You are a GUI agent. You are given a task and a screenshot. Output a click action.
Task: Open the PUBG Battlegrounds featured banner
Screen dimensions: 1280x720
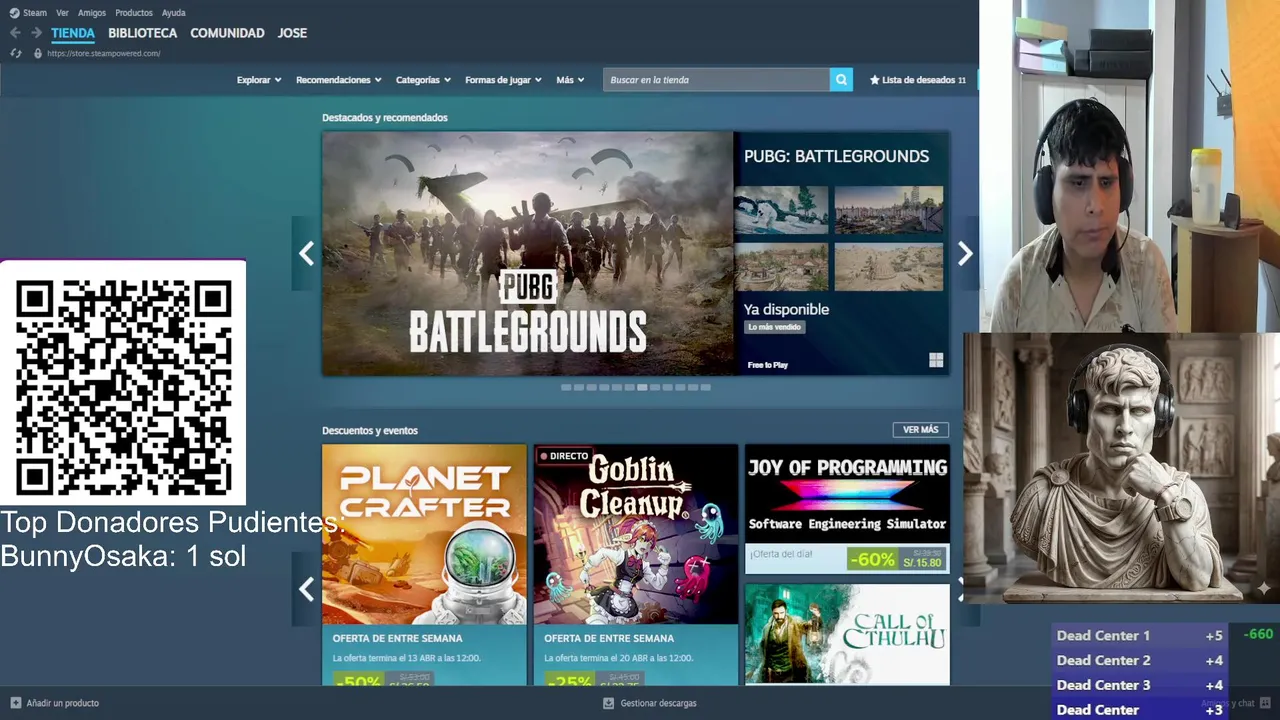[528, 254]
